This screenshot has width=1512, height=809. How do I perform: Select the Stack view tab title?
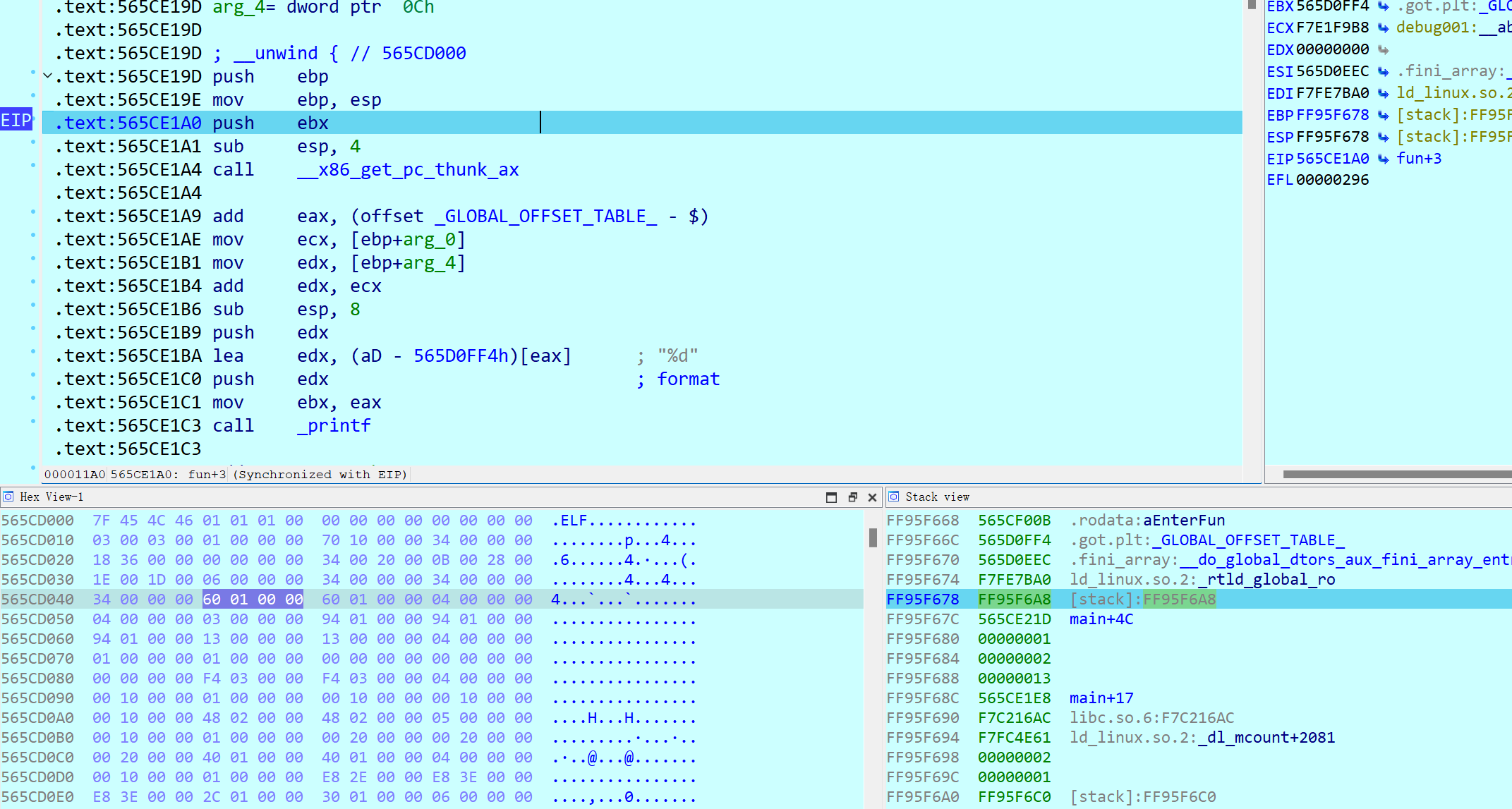tap(937, 497)
